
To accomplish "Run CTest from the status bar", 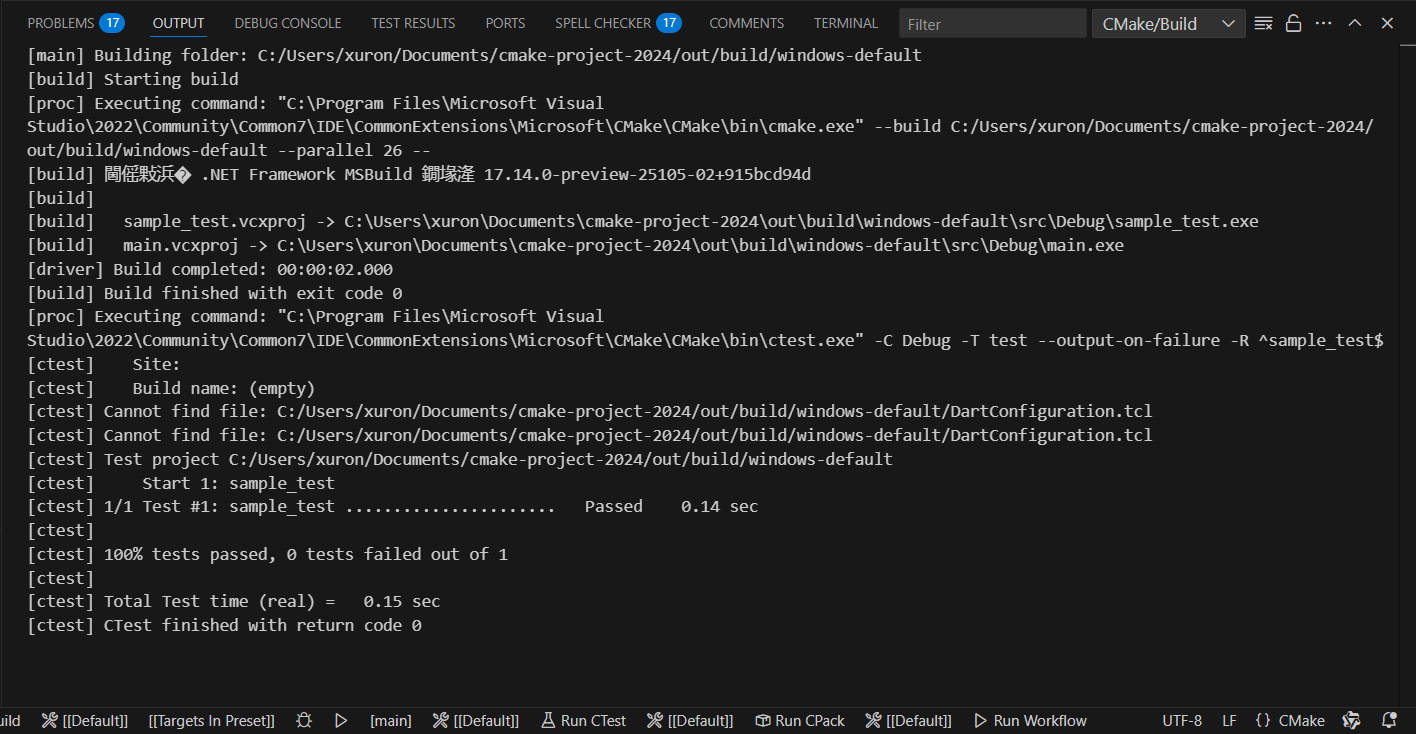I will (x=583, y=720).
